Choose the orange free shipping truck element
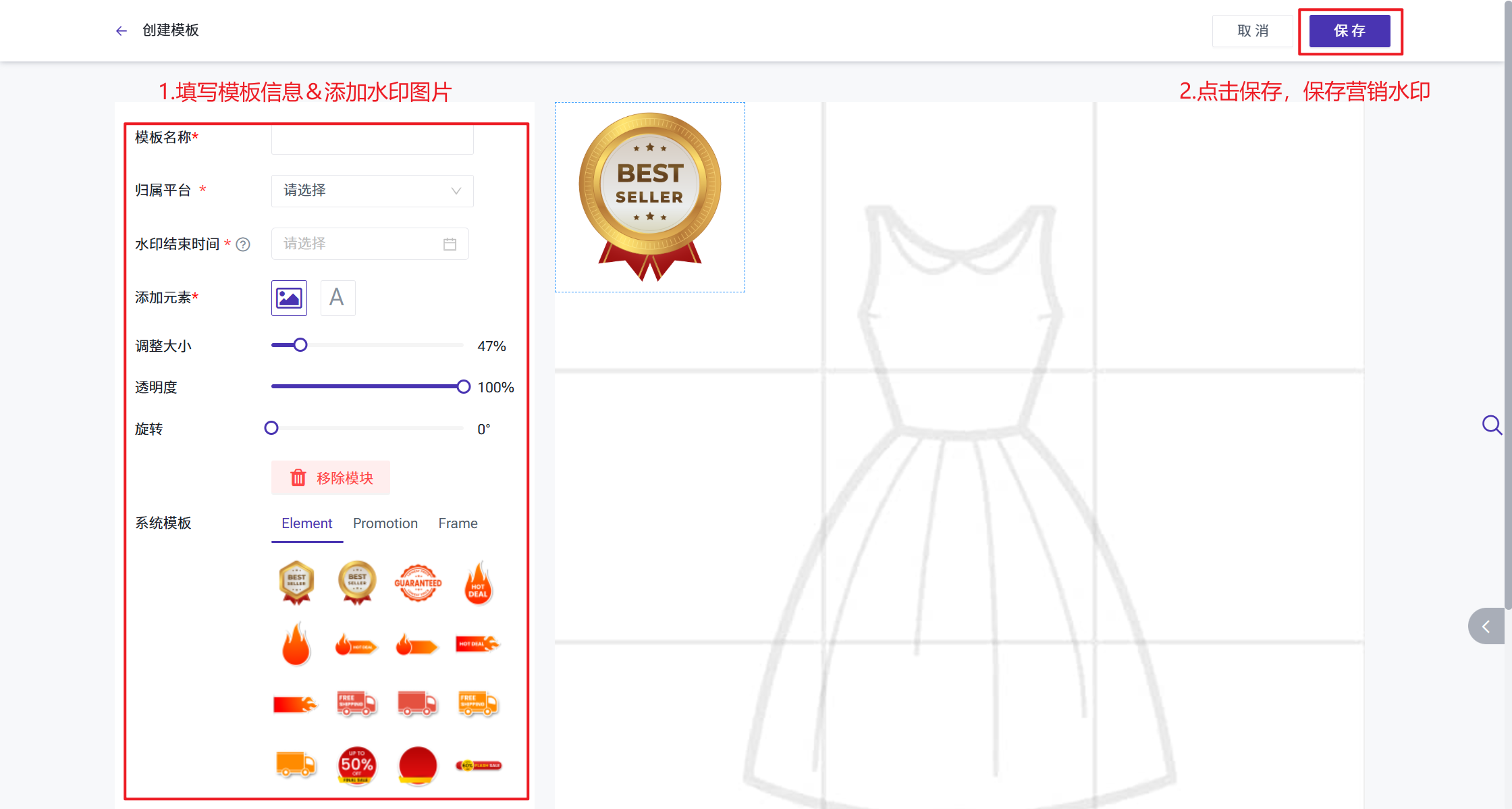Viewport: 1512px width, 809px height. pos(478,704)
